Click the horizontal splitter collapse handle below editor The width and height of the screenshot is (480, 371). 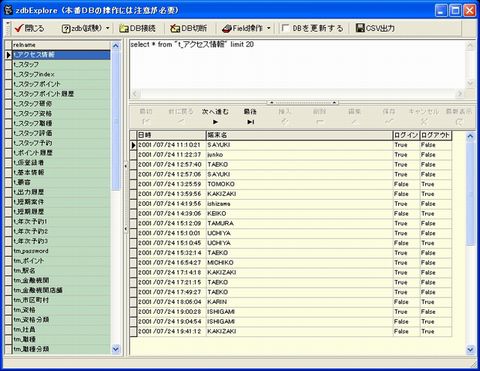[303, 102]
